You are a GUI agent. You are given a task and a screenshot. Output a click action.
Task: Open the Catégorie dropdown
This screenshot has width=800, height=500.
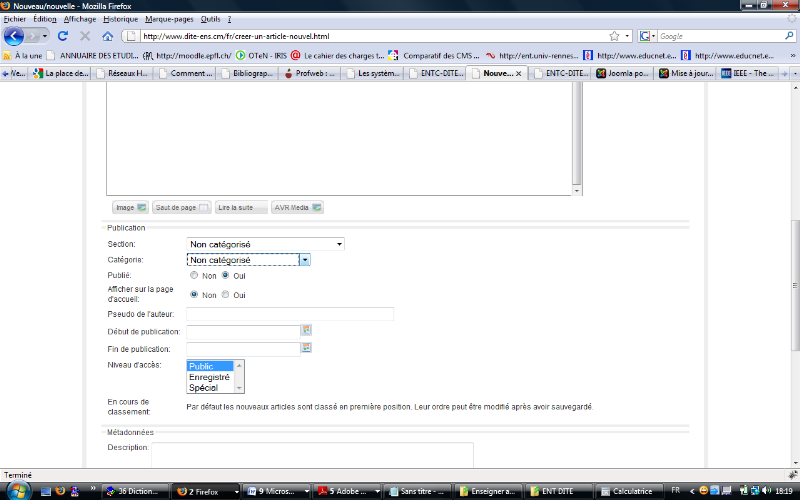[x=248, y=260]
